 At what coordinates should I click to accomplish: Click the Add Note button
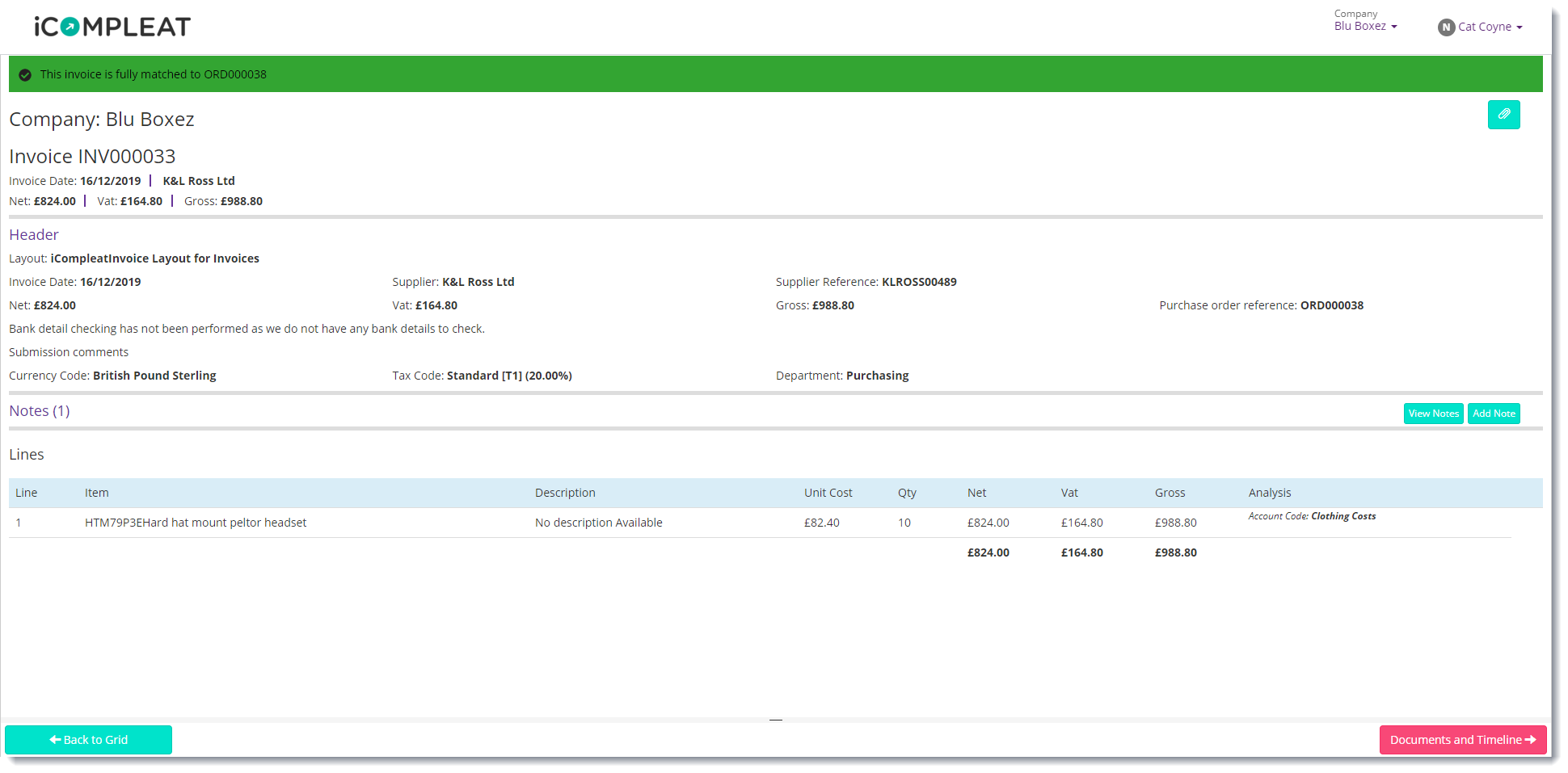click(1494, 414)
